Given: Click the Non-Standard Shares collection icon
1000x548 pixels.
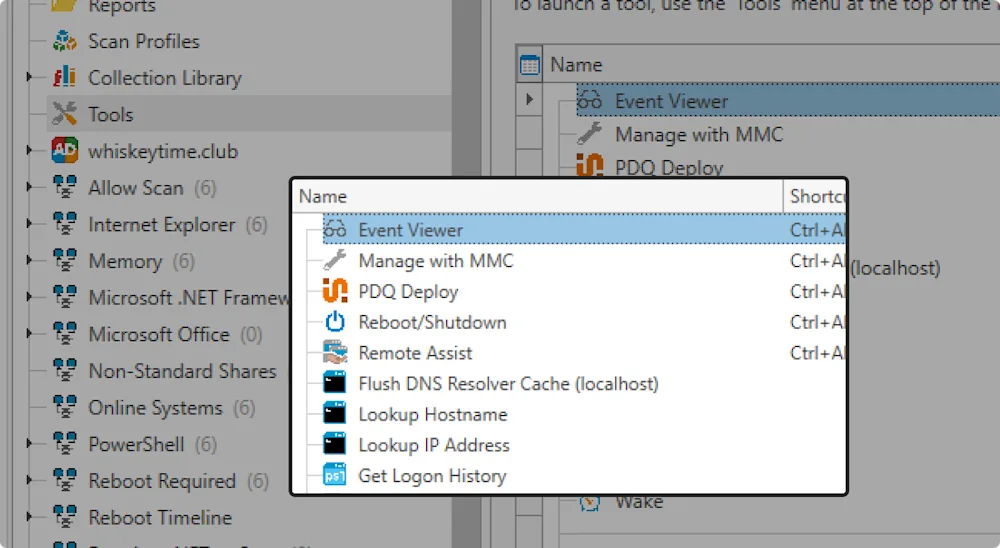Looking at the screenshot, I should click(x=64, y=370).
